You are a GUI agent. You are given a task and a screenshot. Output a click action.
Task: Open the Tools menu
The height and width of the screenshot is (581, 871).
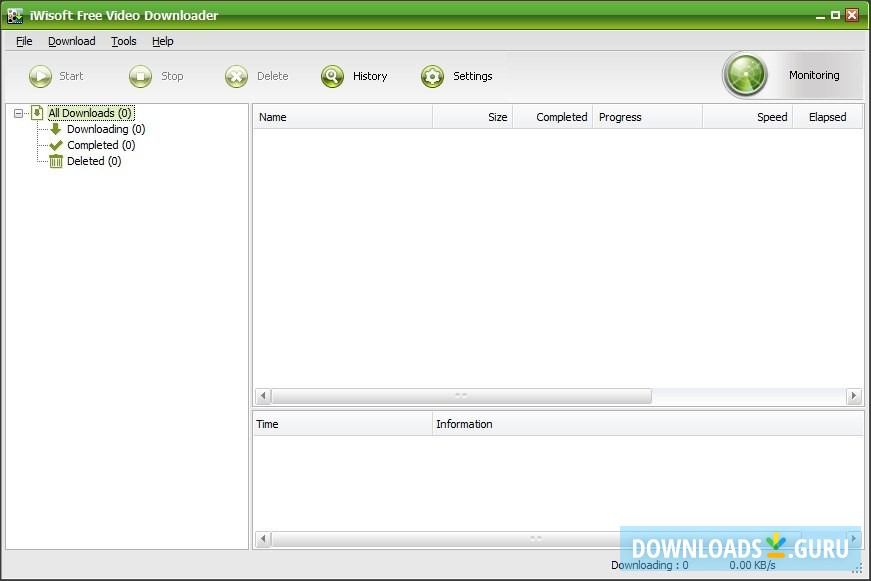123,41
